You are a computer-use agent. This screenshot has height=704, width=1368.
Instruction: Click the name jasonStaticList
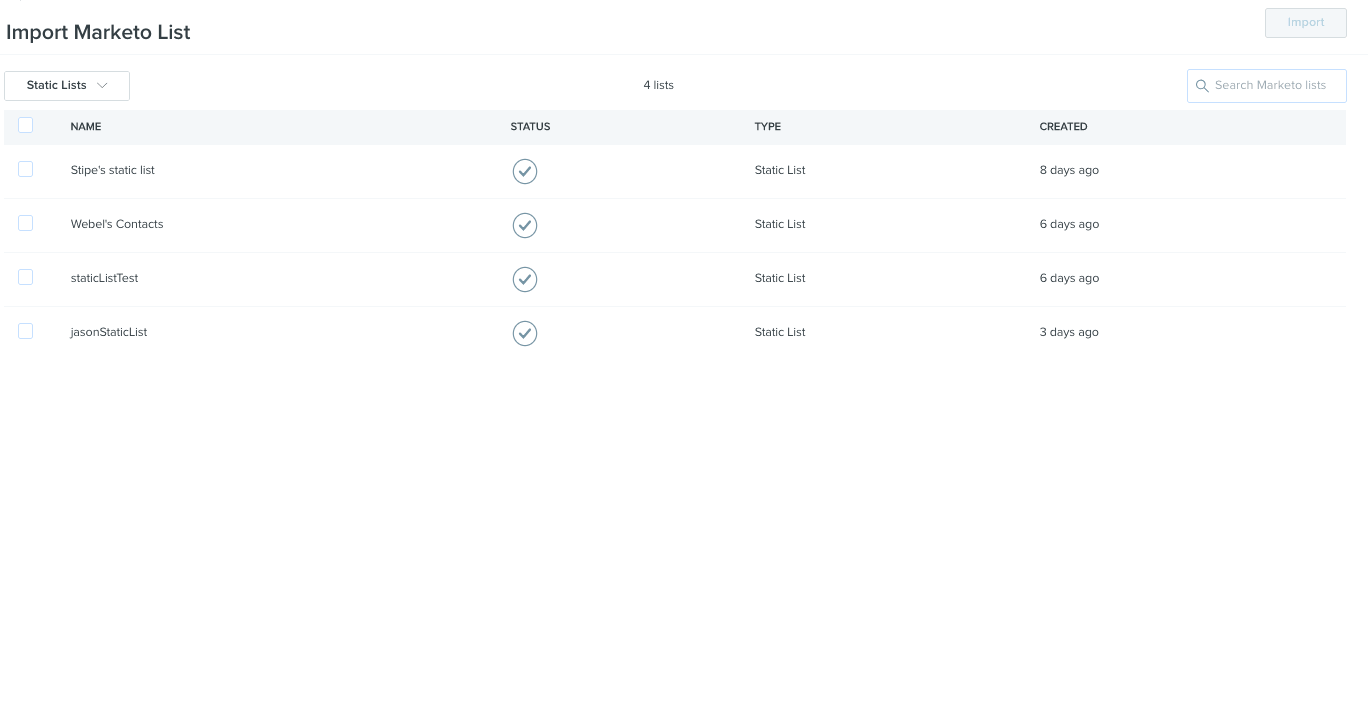109,332
